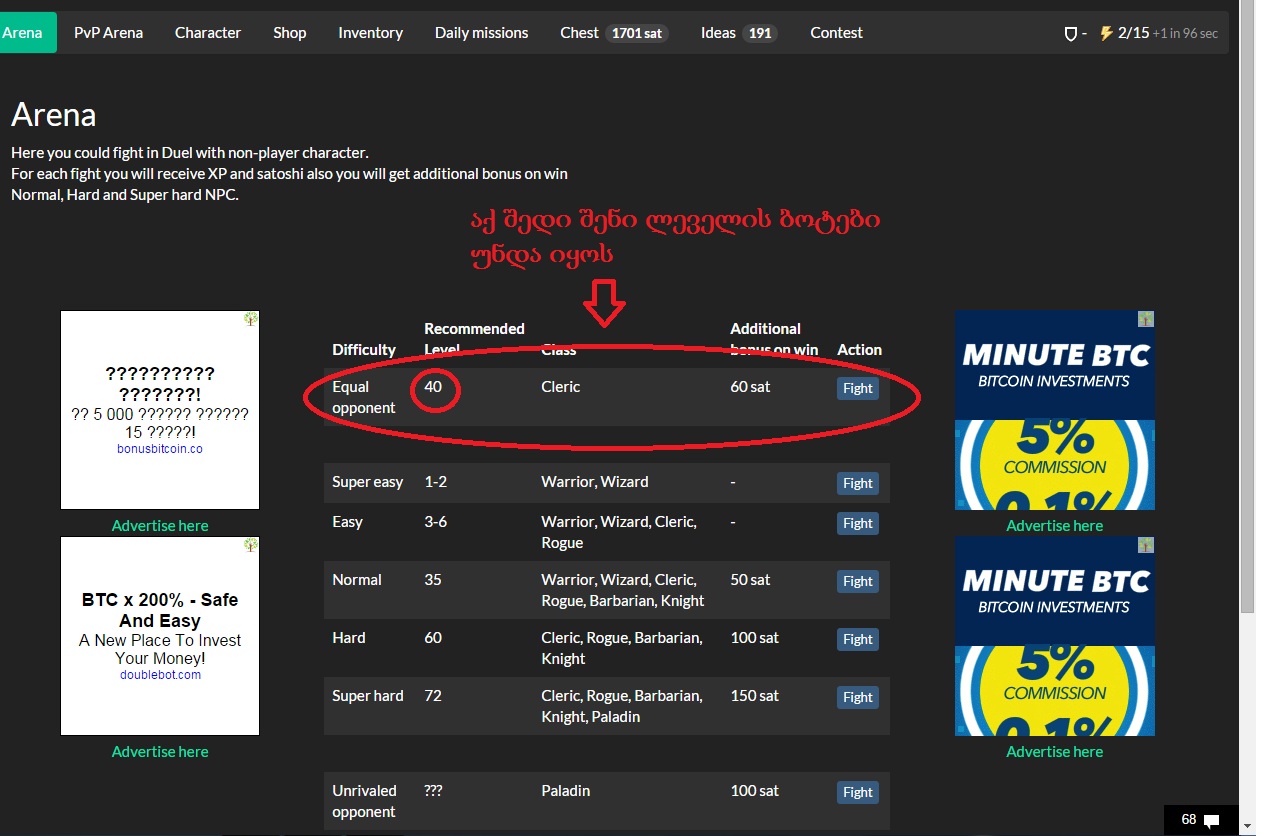The image size is (1280, 836).
Task: Click the 'Warrior, Wizard' class cell
Action: [x=595, y=482]
